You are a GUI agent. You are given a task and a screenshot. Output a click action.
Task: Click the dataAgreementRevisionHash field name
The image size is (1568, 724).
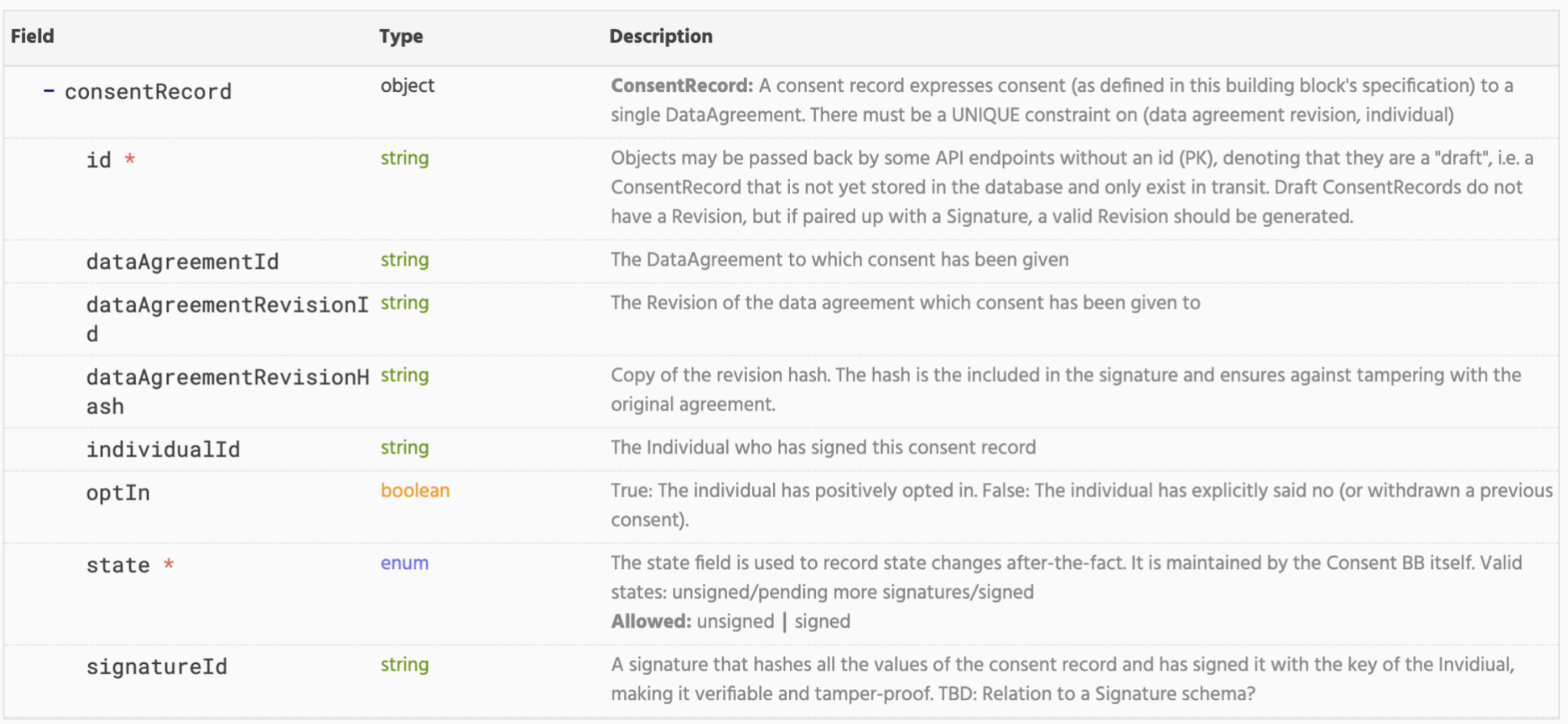tap(226, 378)
